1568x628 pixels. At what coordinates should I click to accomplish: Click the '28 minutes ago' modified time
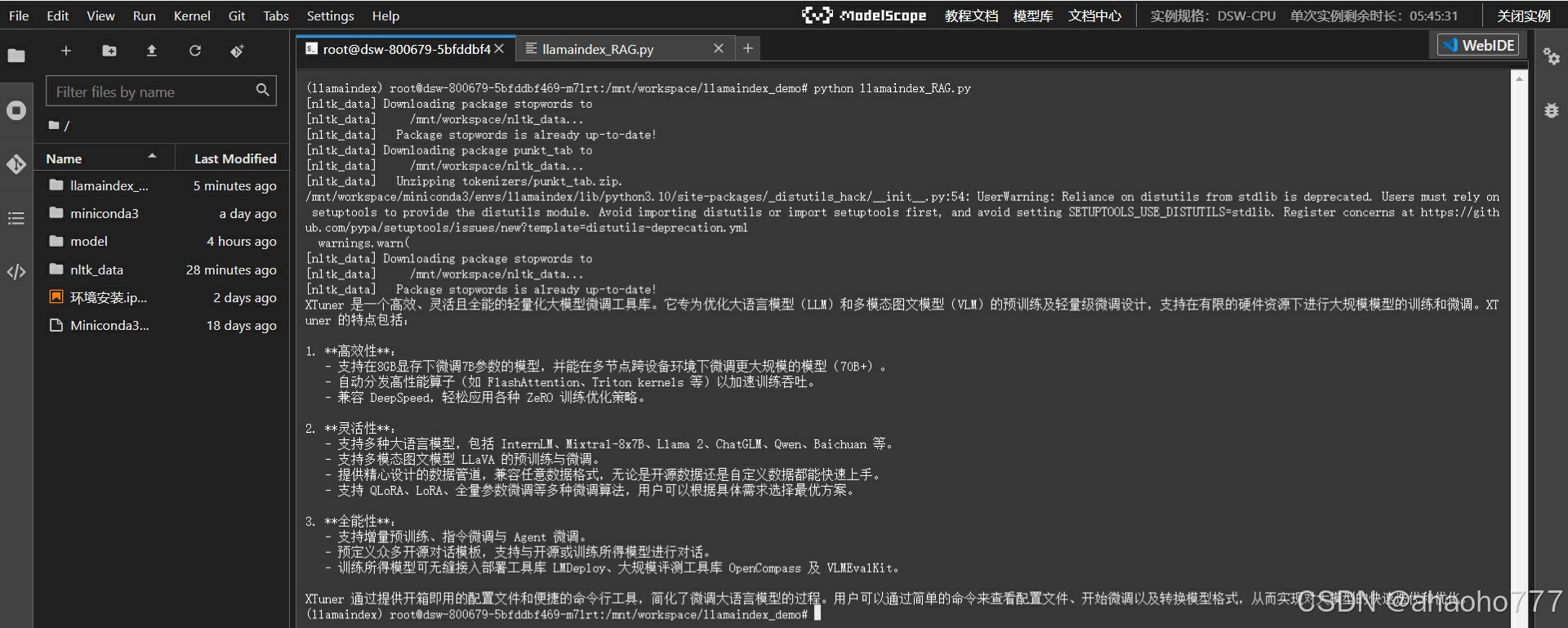[231, 269]
